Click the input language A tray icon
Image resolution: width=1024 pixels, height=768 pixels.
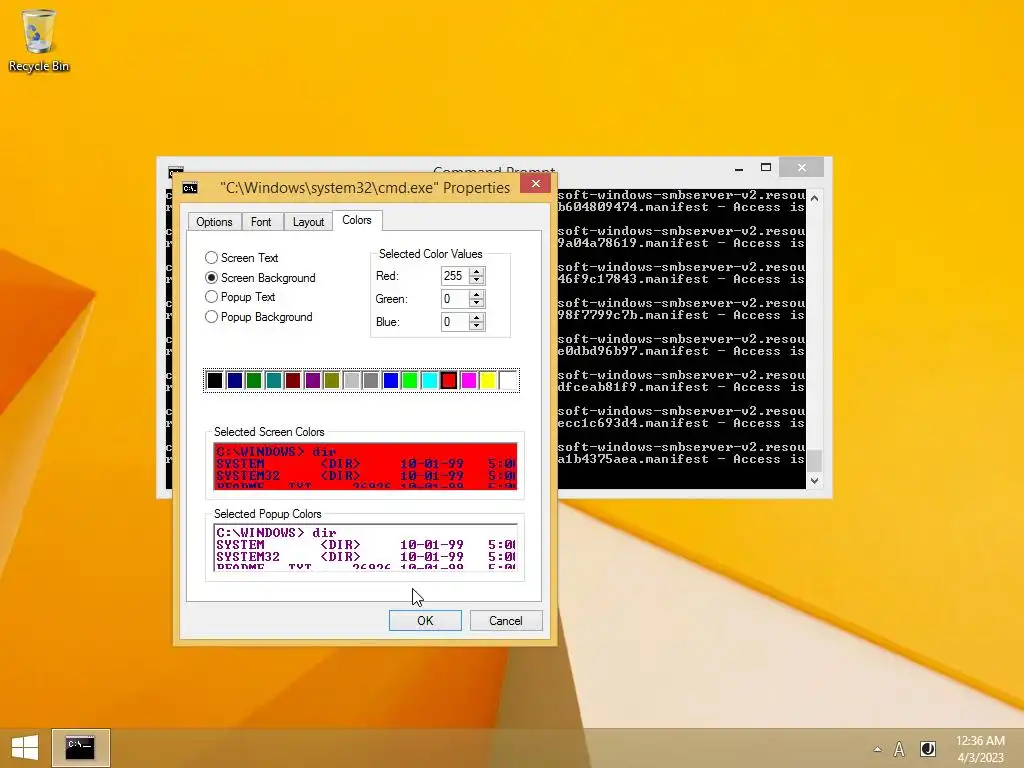coord(899,749)
